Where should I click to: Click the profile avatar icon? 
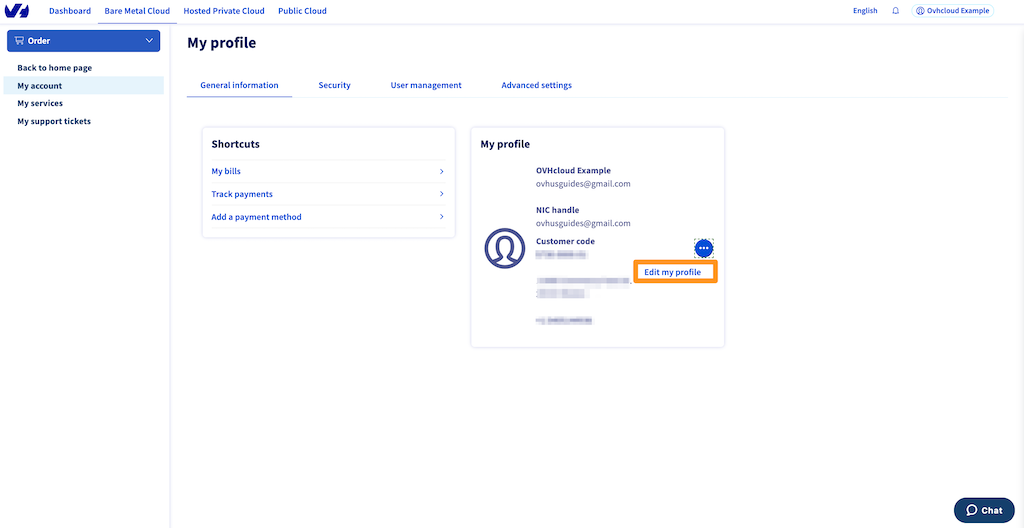click(x=505, y=248)
